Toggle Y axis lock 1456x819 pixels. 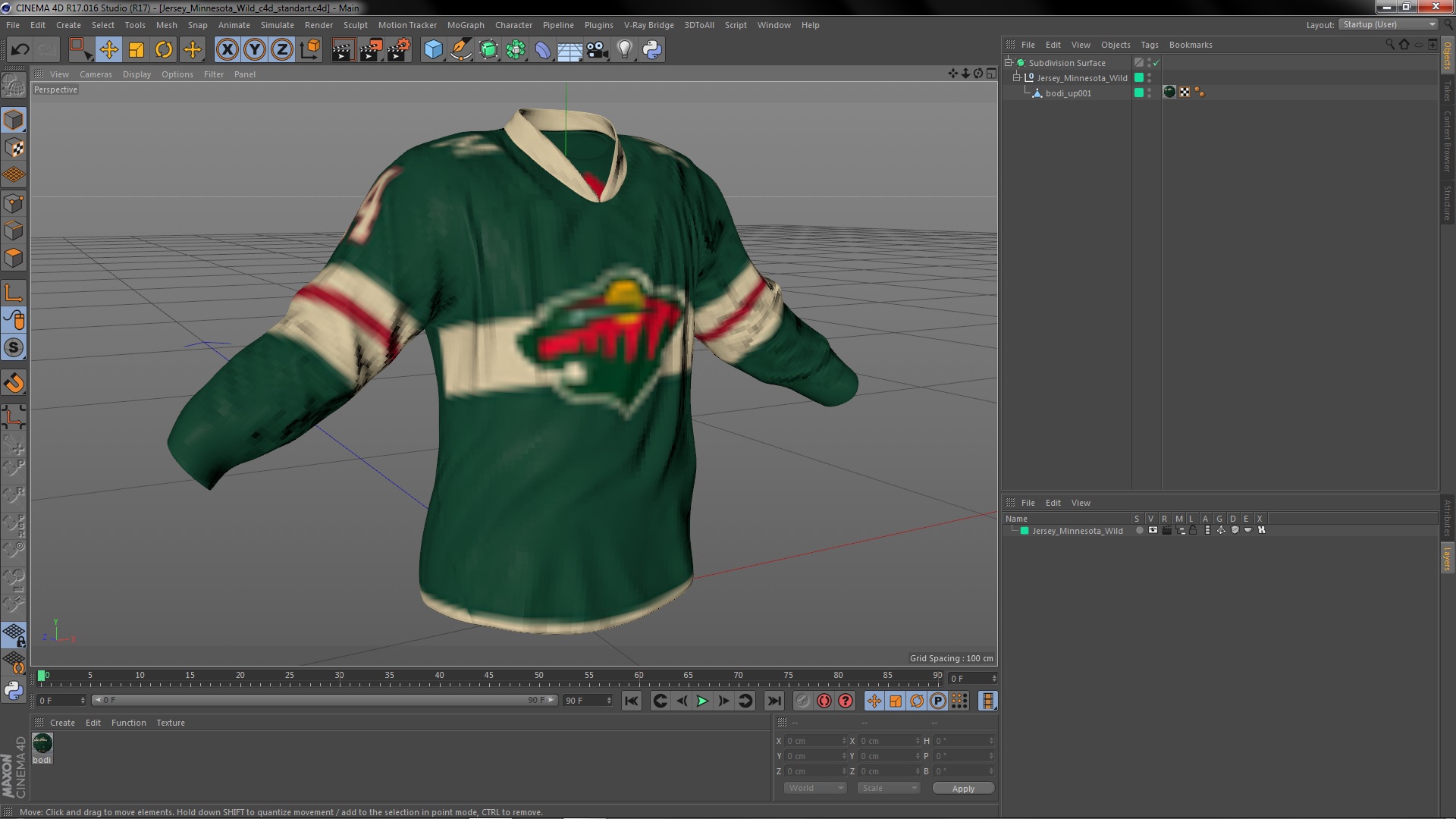coord(255,50)
